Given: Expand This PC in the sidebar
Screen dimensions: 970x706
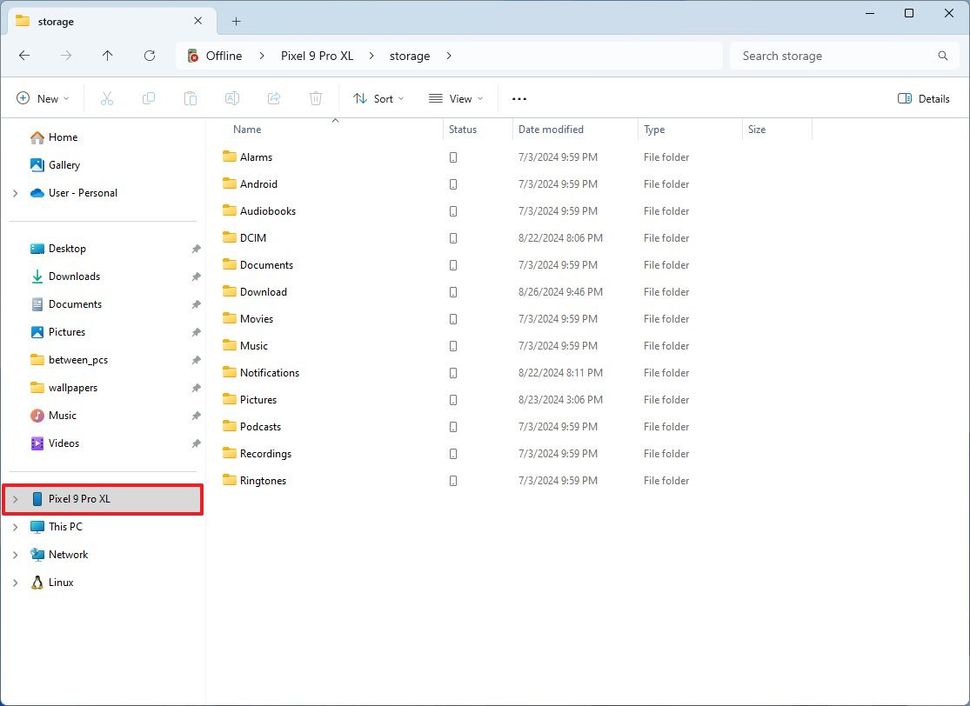Looking at the screenshot, I should (16, 526).
